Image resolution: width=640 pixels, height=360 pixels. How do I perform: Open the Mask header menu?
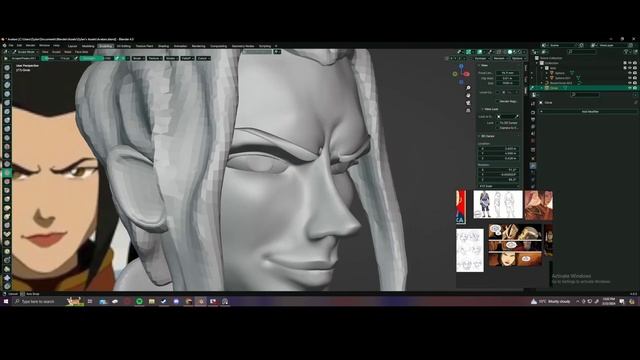68,52
